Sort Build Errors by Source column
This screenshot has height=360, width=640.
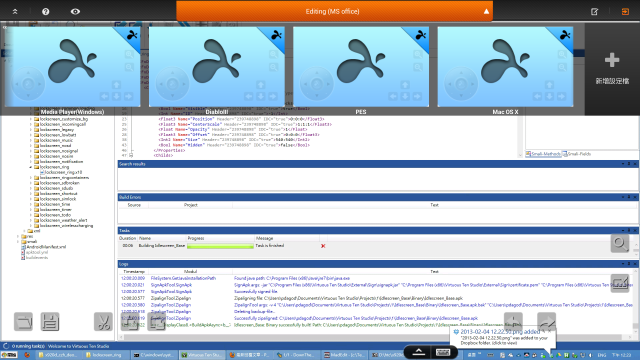point(134,205)
